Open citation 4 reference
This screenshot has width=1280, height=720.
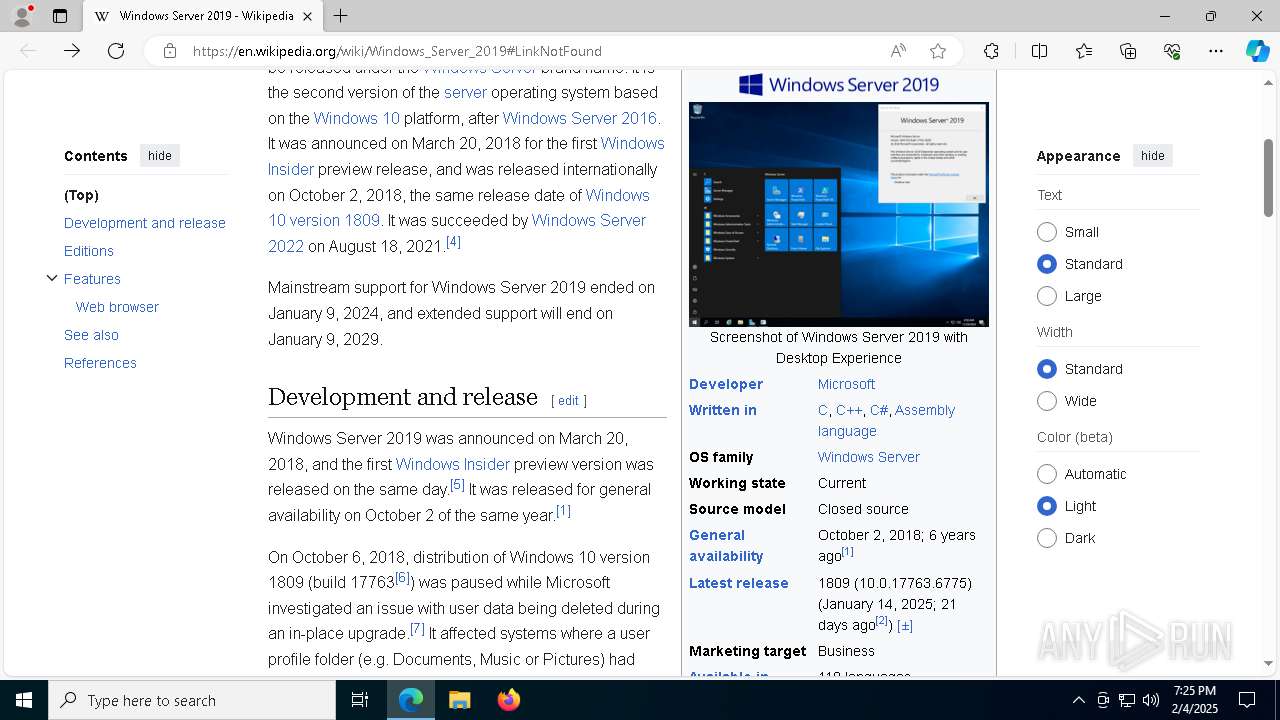(453, 242)
